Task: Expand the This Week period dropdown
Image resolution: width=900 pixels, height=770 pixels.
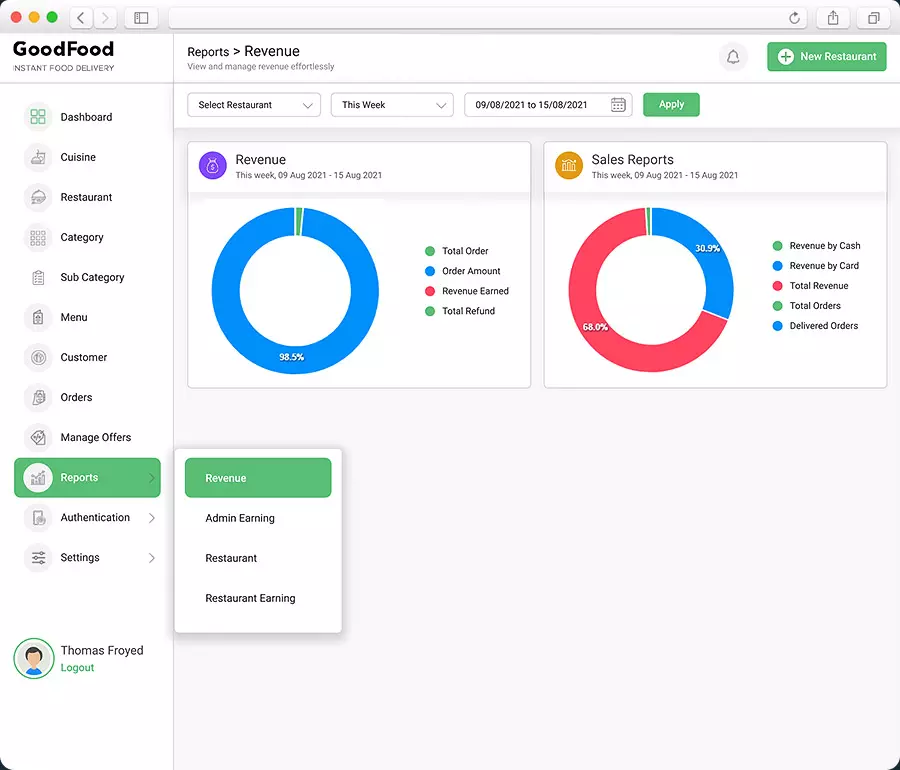Action: (x=392, y=105)
